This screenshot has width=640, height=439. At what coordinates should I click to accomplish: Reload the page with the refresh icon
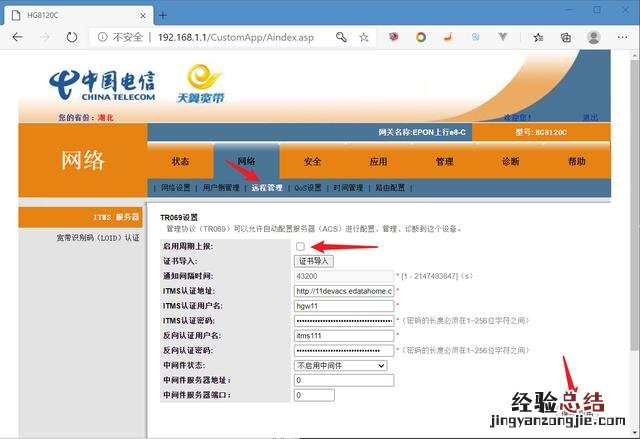point(71,37)
